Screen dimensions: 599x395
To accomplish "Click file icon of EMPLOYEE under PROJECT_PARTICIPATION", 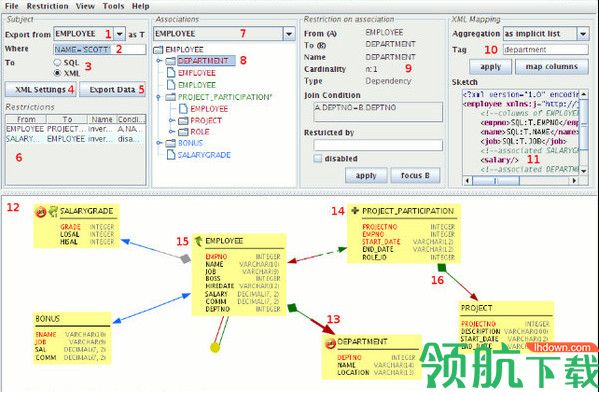I will coord(184,109).
